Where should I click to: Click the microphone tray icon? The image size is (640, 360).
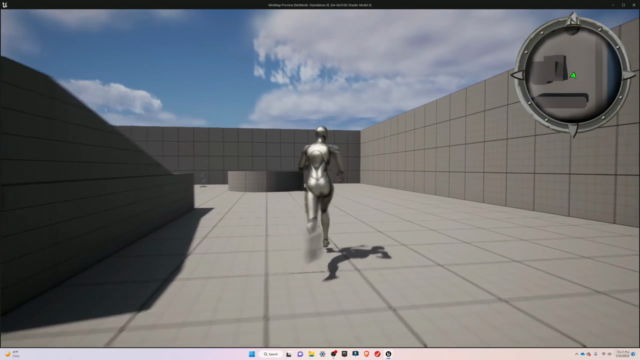pos(596,354)
